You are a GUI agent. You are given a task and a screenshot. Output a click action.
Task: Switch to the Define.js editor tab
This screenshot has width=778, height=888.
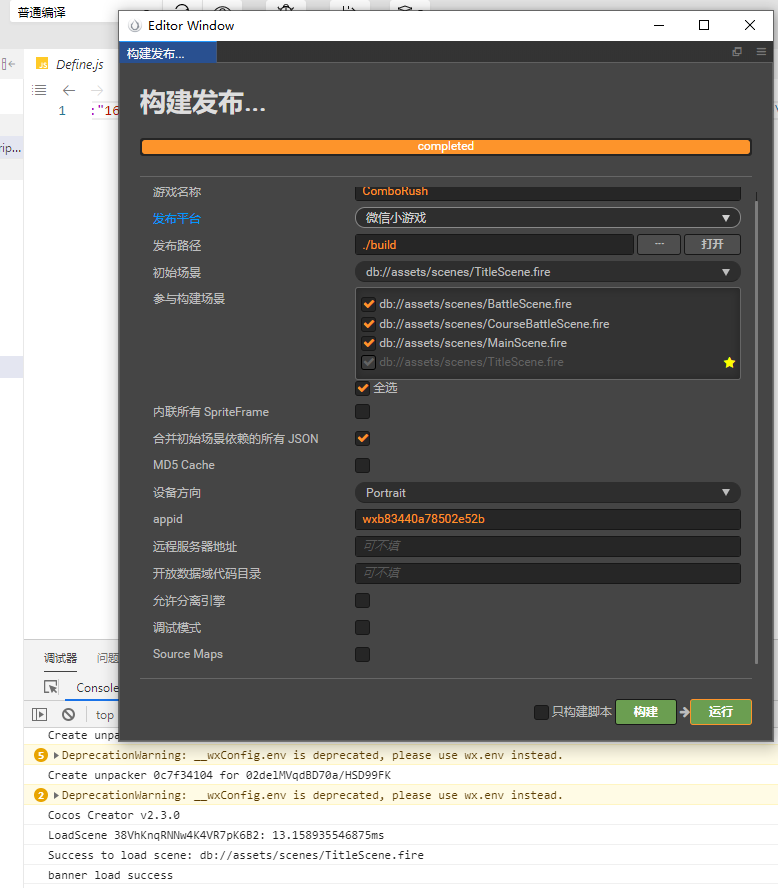click(71, 64)
